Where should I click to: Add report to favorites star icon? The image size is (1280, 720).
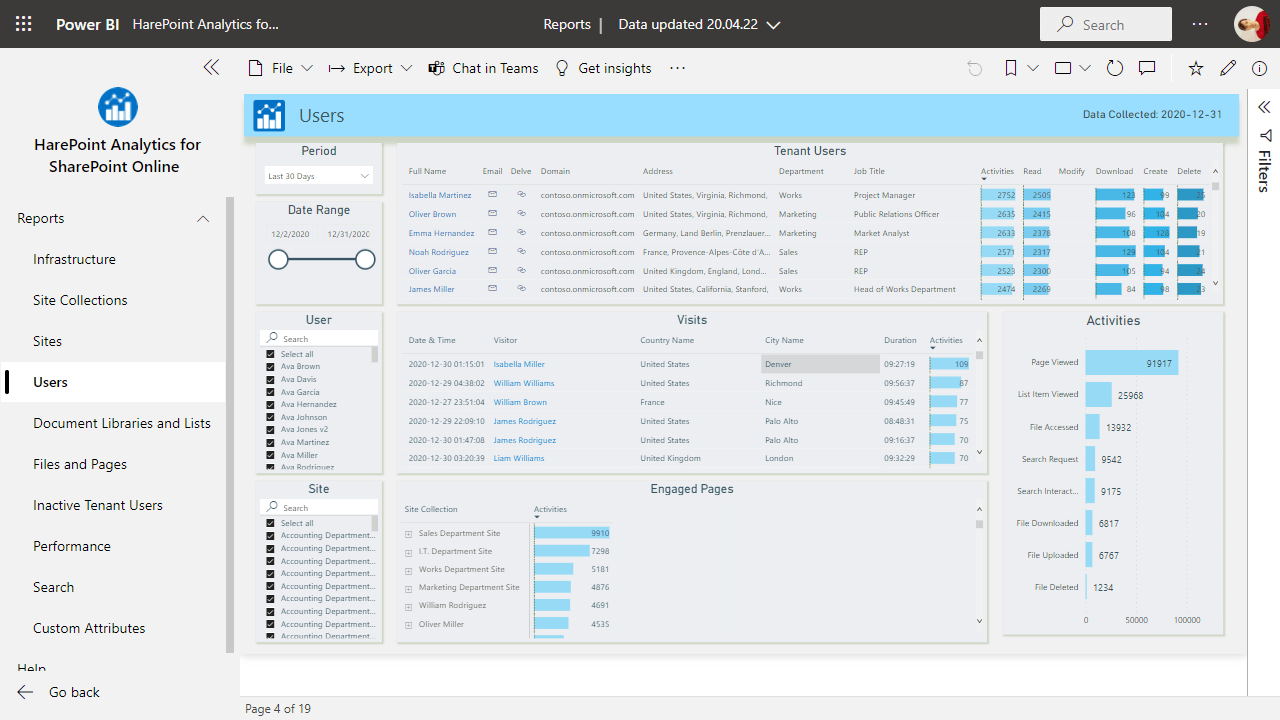(1196, 68)
